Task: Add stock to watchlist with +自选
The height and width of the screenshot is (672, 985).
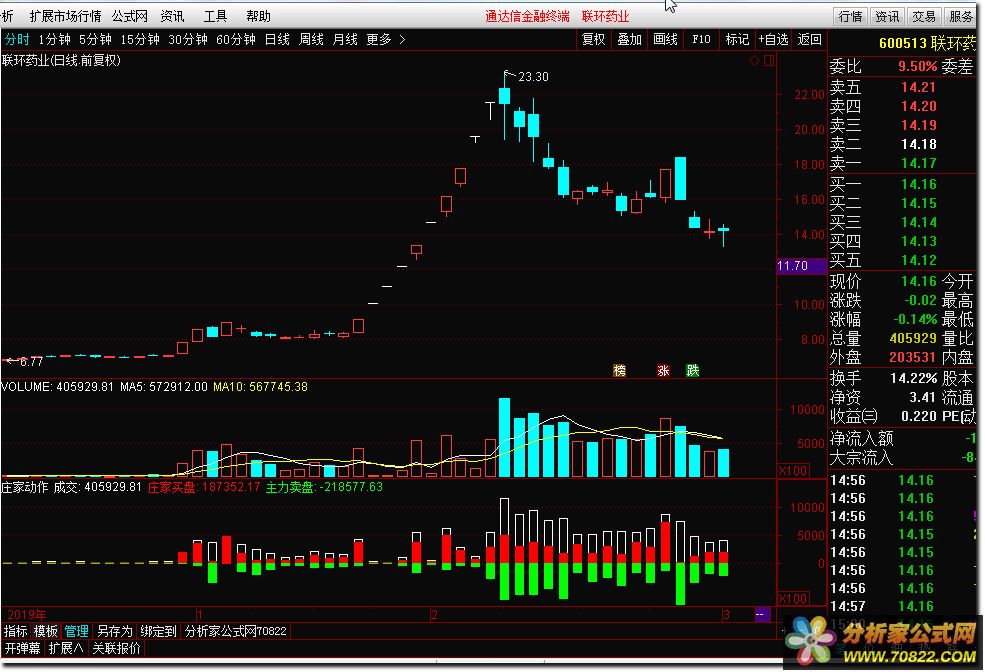Action: [773, 40]
